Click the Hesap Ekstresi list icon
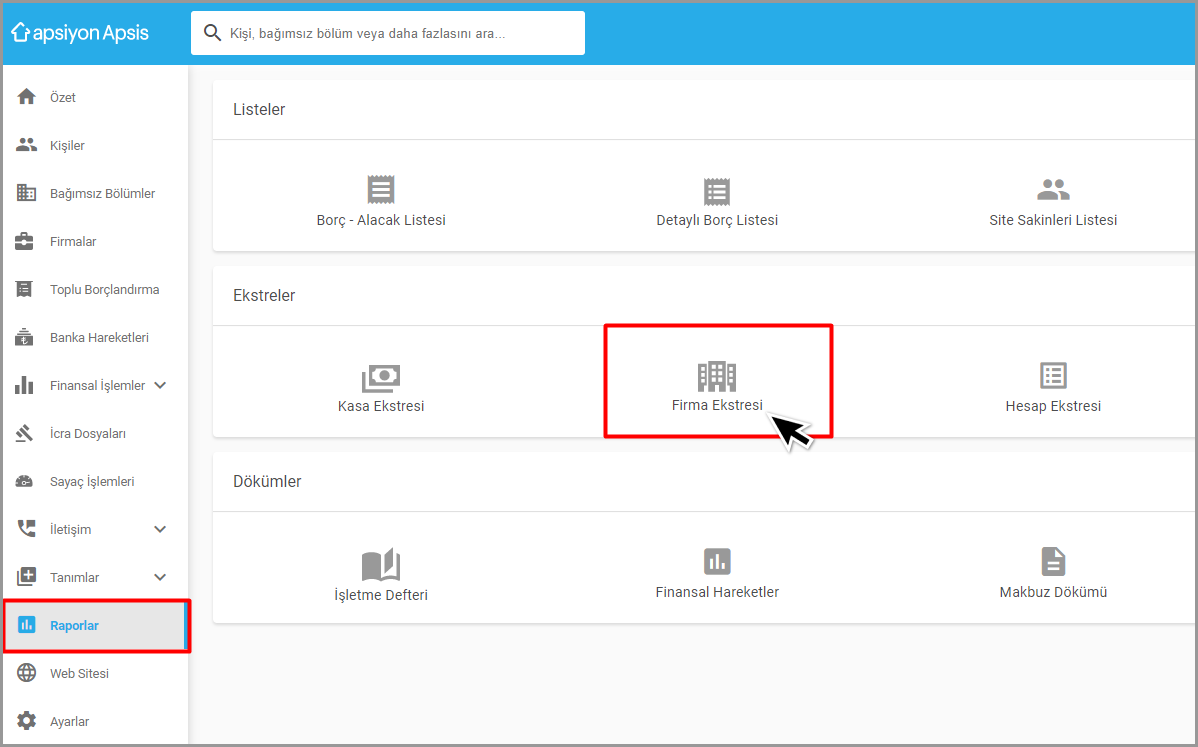Viewport: 1198px width, 747px height. tap(1053, 375)
